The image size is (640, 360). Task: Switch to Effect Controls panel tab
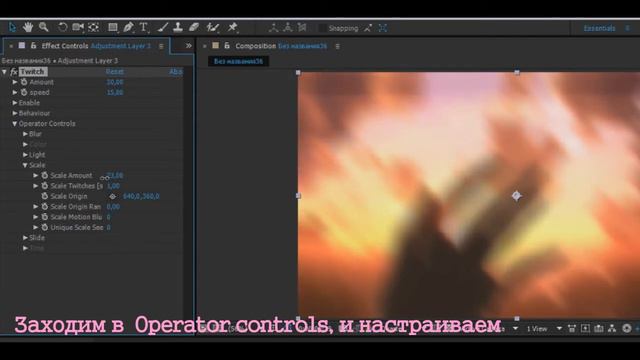pyautogui.click(x=96, y=46)
